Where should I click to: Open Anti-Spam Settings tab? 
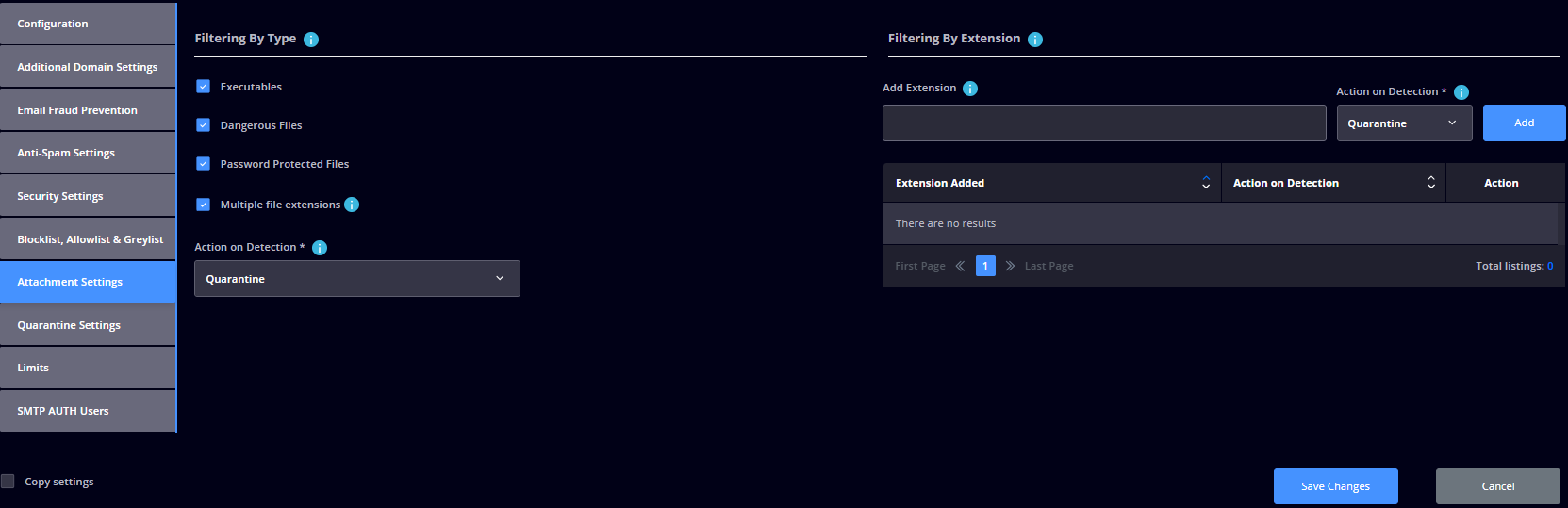[88, 153]
